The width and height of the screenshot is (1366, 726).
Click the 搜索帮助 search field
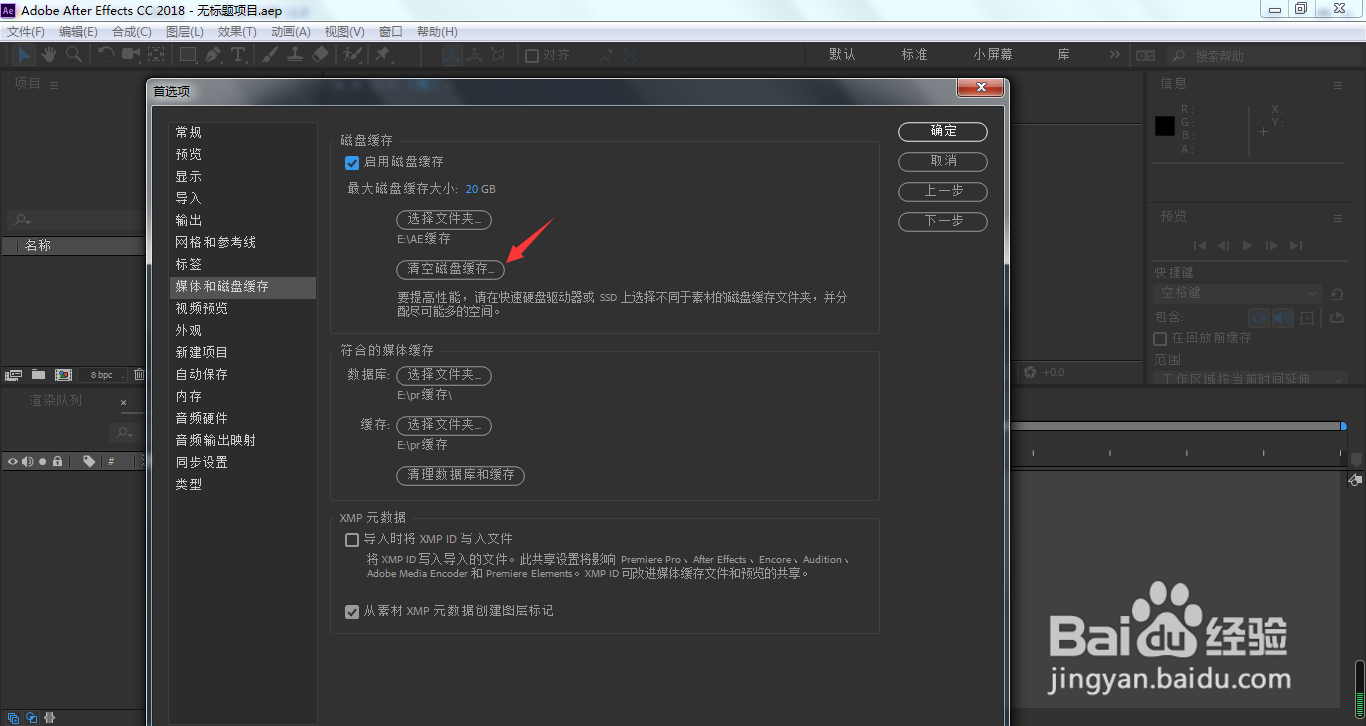click(1263, 56)
